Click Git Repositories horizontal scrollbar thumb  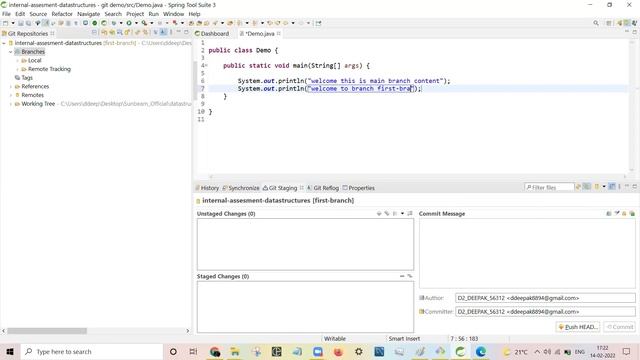(47, 331)
